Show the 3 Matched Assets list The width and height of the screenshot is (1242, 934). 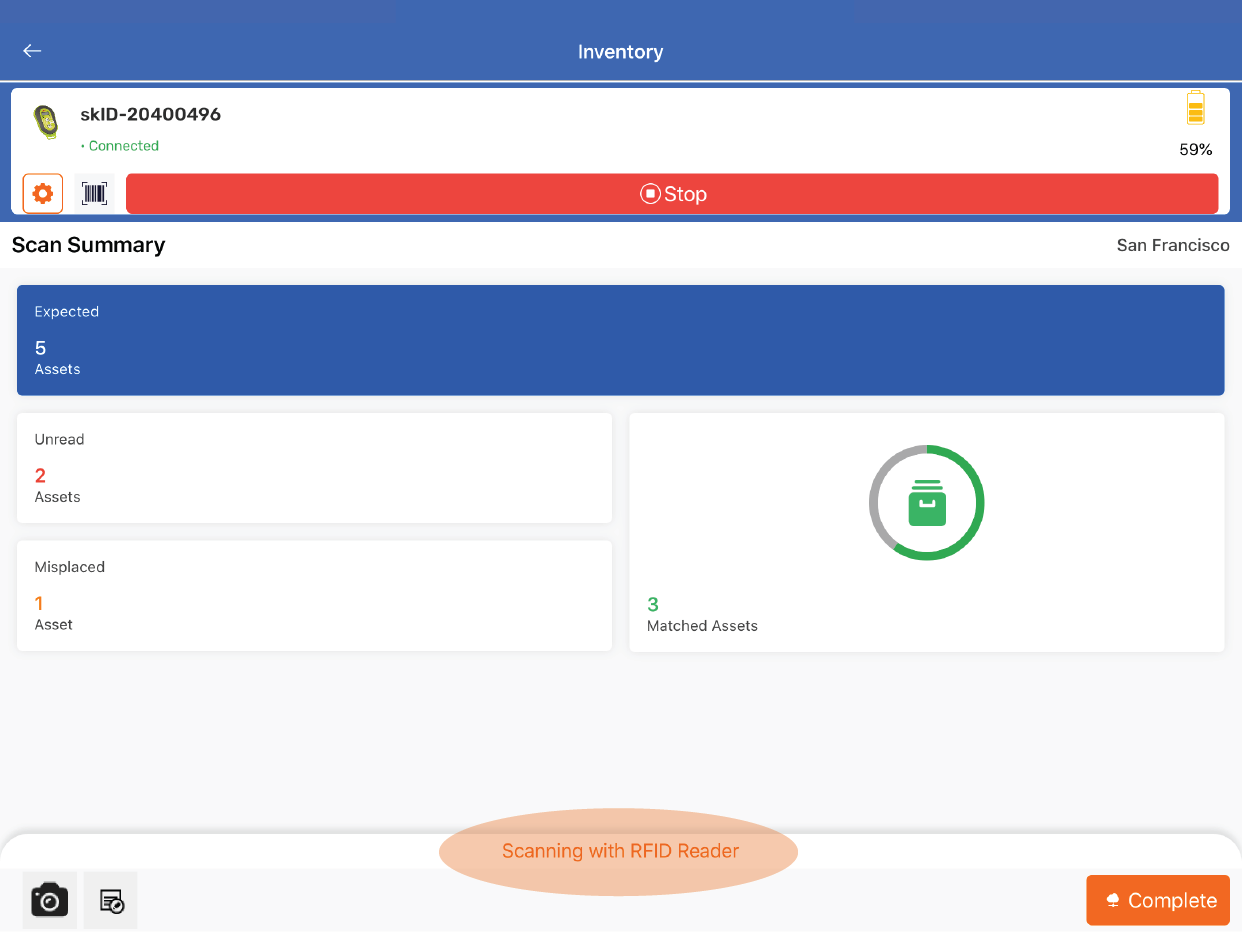[702, 615]
